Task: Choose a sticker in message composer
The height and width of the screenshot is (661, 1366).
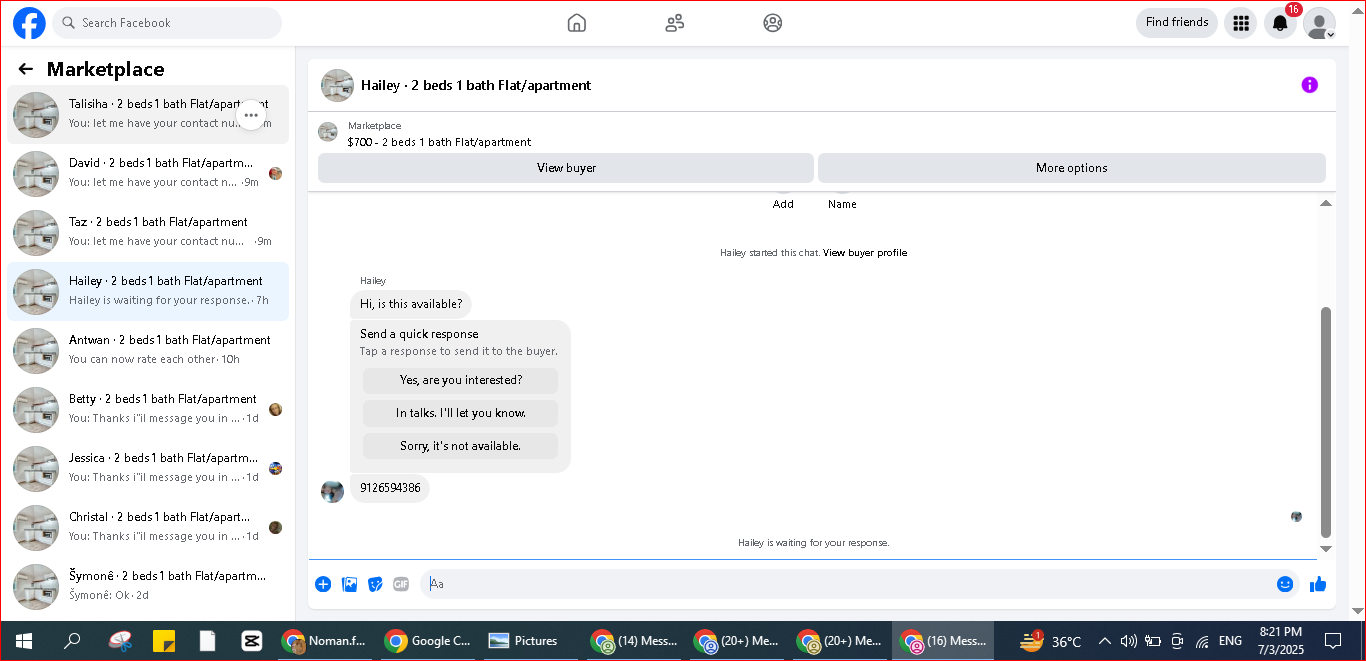Action: pyautogui.click(x=376, y=584)
